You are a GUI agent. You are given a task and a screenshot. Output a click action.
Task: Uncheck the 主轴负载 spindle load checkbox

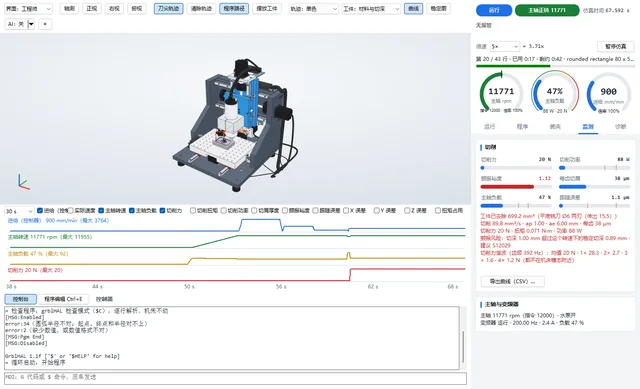(131, 211)
